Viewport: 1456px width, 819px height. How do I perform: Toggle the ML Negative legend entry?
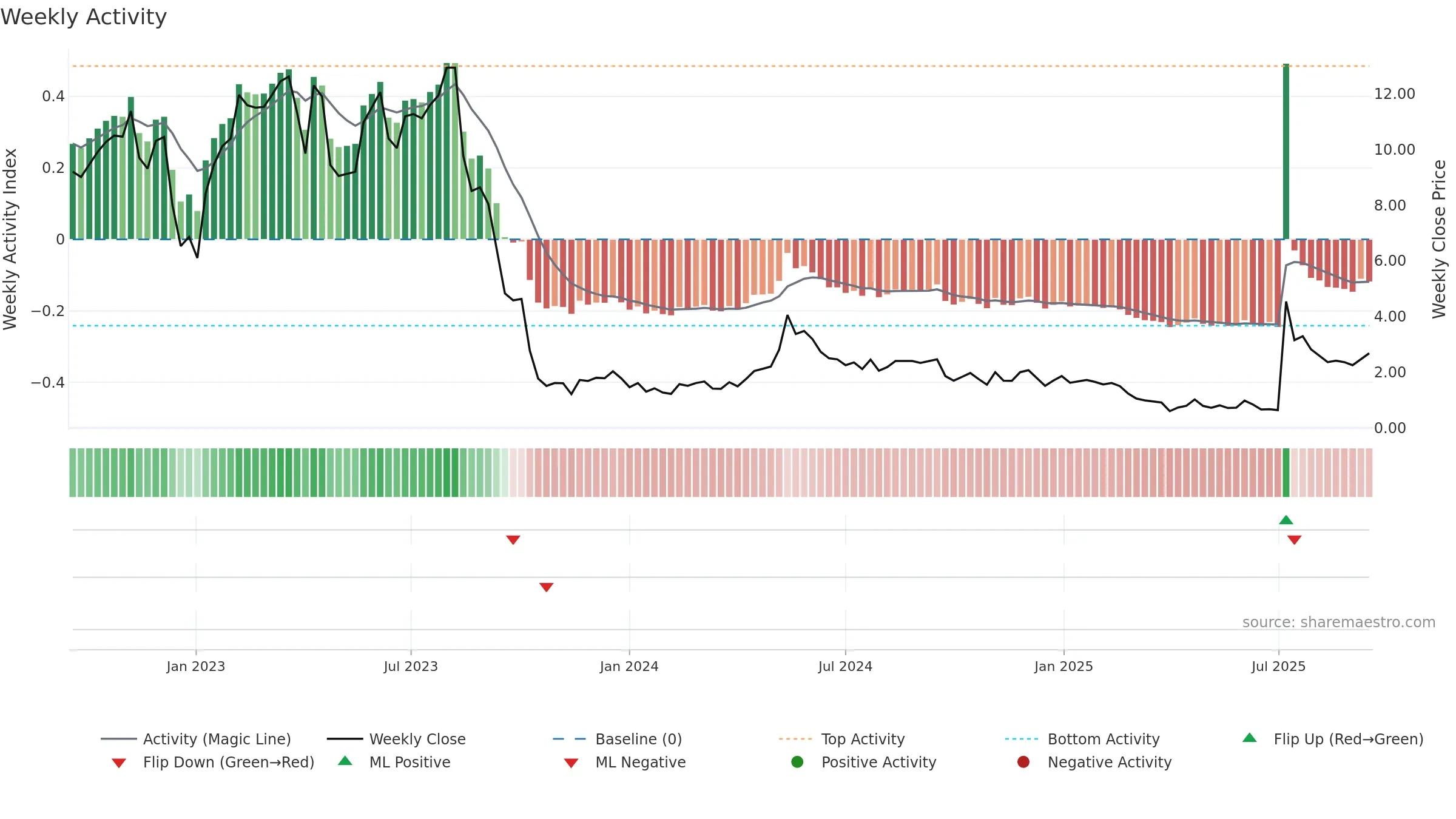click(x=625, y=762)
